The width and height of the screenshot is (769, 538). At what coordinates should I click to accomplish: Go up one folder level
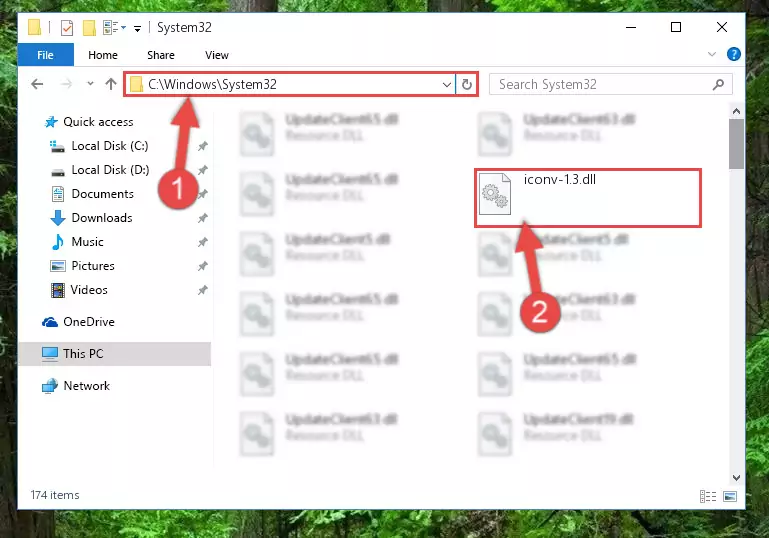click(x=111, y=84)
